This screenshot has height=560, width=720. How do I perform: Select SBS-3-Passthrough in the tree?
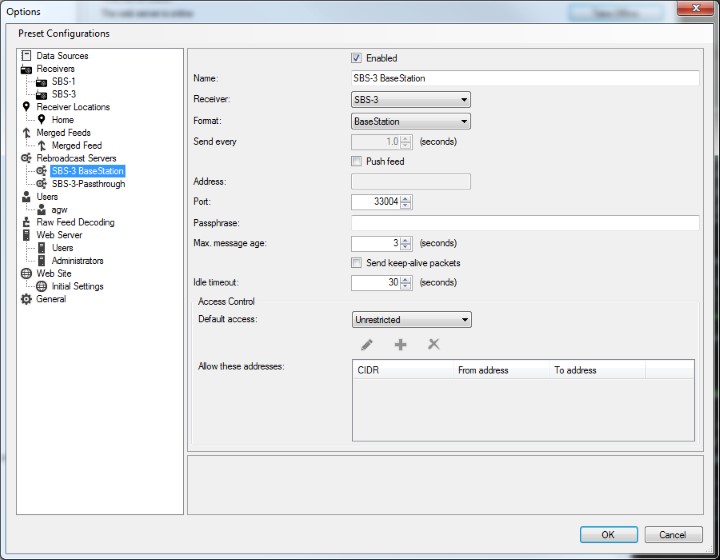click(88, 184)
